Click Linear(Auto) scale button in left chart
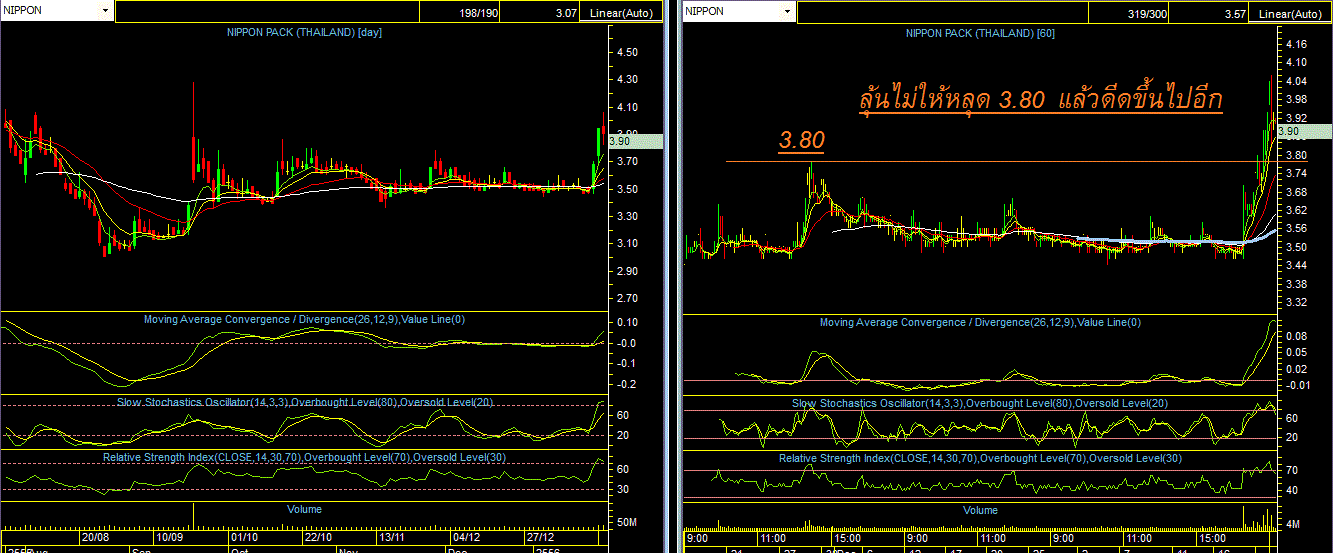The width and height of the screenshot is (1333, 553). 622,14
